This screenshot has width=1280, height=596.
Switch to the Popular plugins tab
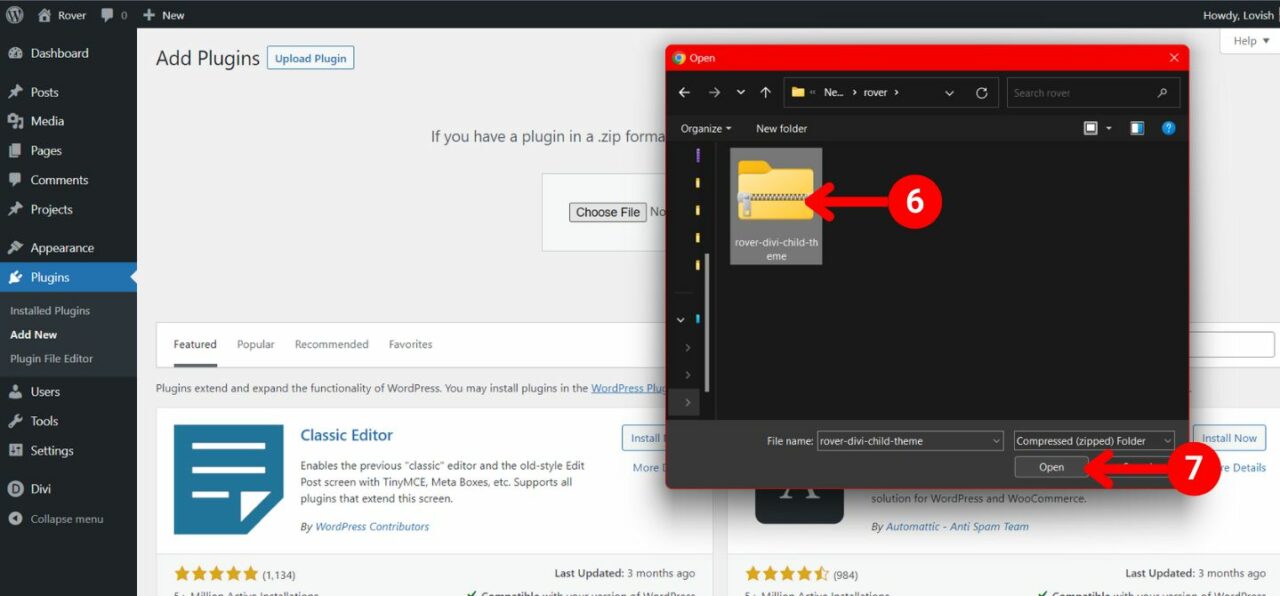click(x=255, y=344)
